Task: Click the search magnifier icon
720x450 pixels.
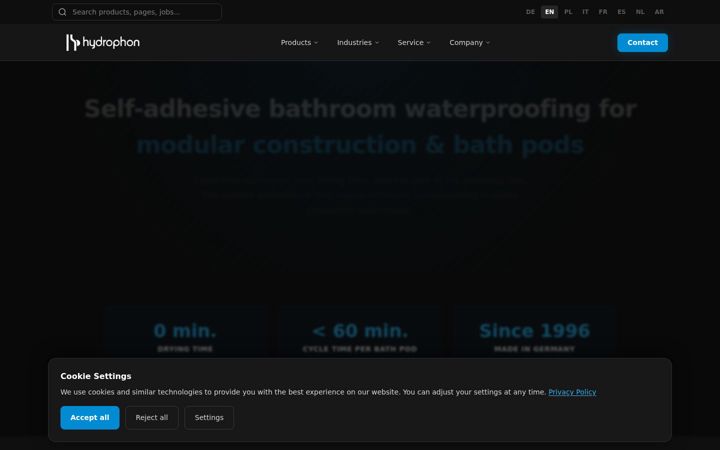Action: click(x=62, y=12)
